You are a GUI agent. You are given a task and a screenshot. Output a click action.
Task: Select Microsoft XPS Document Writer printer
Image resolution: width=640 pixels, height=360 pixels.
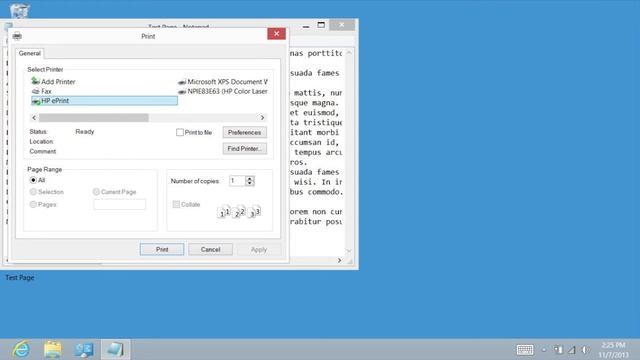coord(223,82)
